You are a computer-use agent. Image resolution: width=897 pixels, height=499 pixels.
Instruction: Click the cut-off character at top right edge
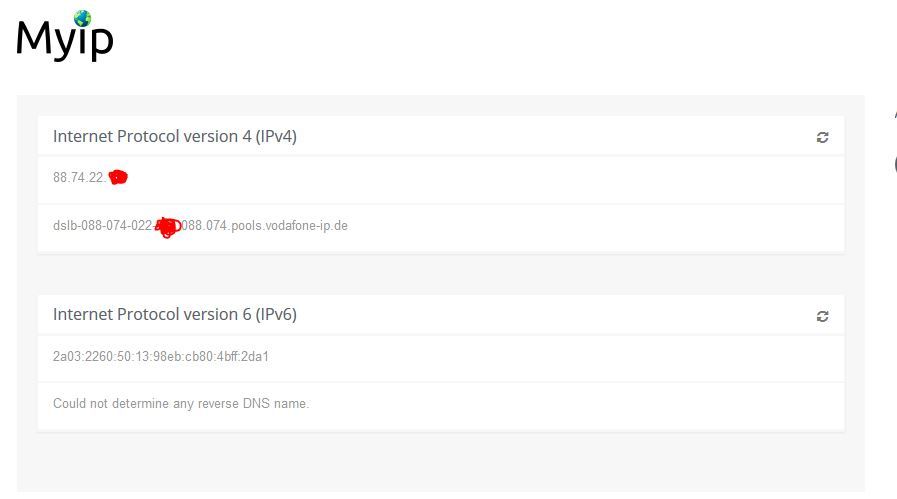point(895,115)
